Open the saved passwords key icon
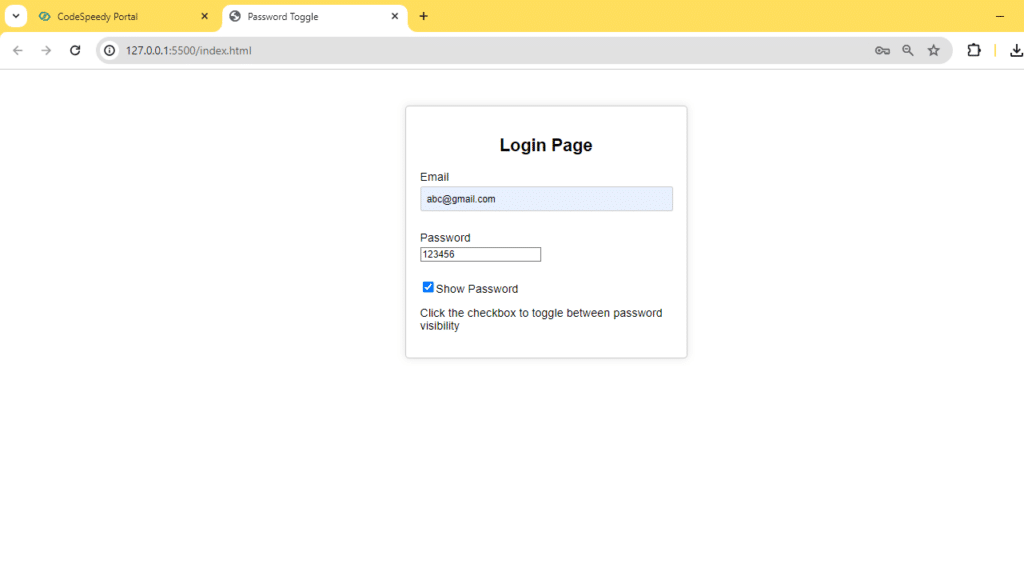 click(x=882, y=50)
